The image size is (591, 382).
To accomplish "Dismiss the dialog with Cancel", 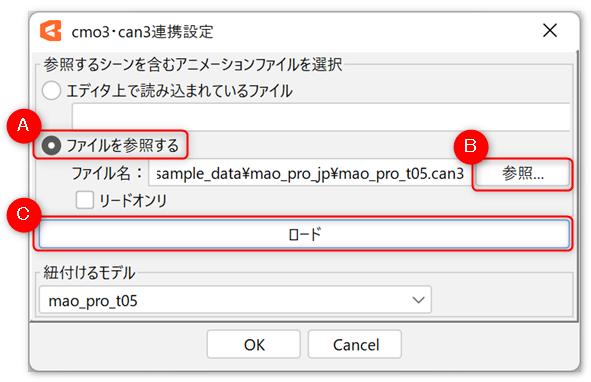I will click(x=355, y=344).
